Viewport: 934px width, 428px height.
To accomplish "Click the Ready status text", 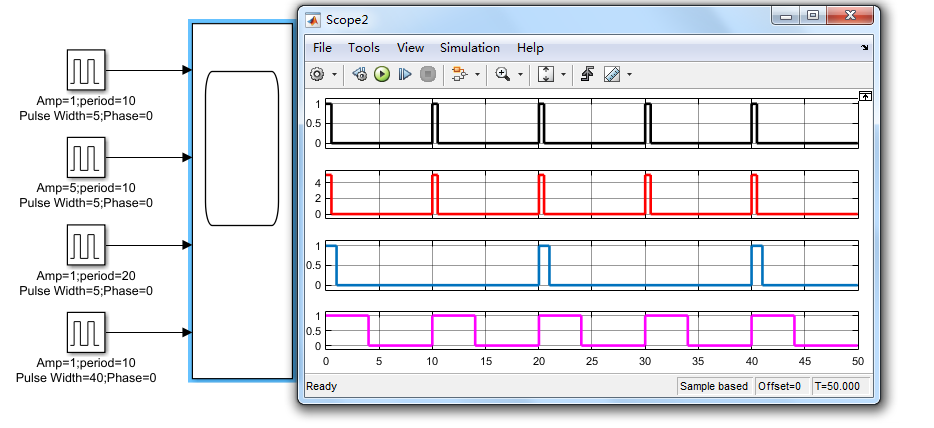I will point(322,386).
